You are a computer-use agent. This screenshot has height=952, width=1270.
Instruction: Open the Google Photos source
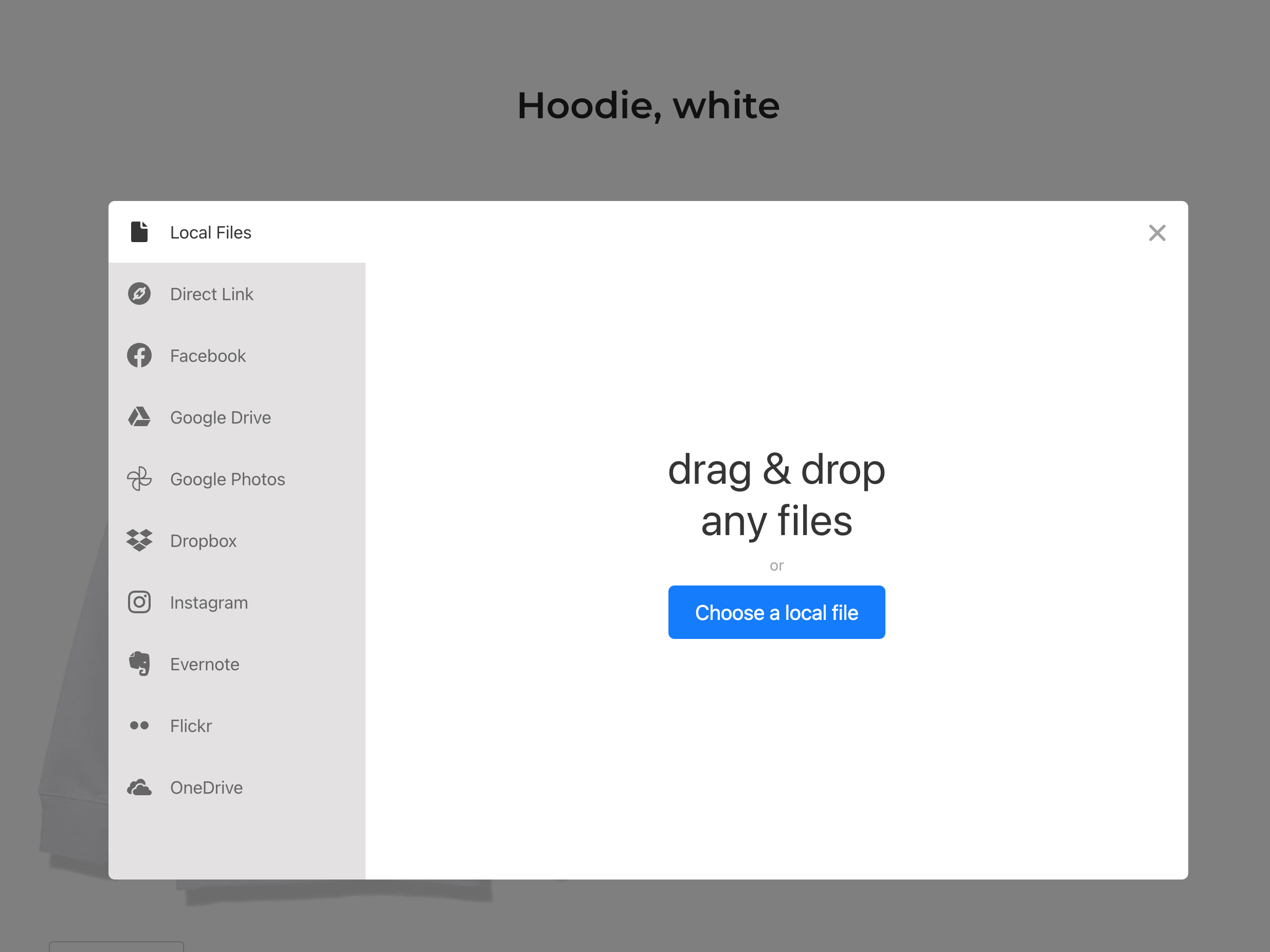[x=227, y=479]
